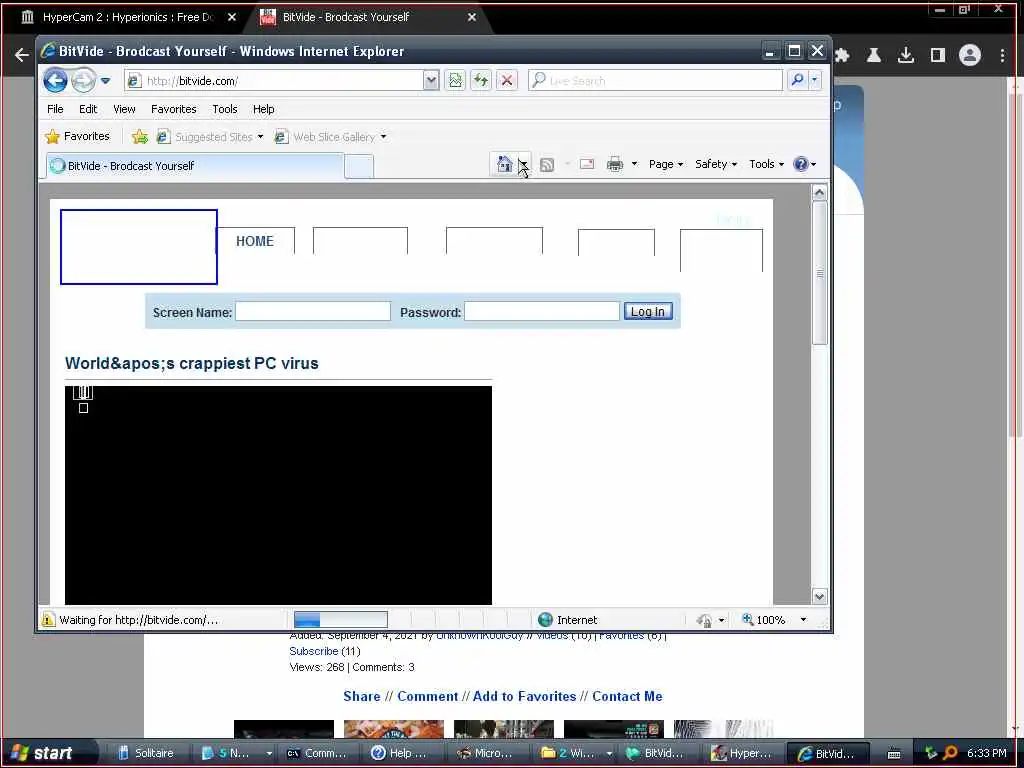Click the 100% zoom level button
The width and height of the screenshot is (1024, 768).
click(x=764, y=620)
